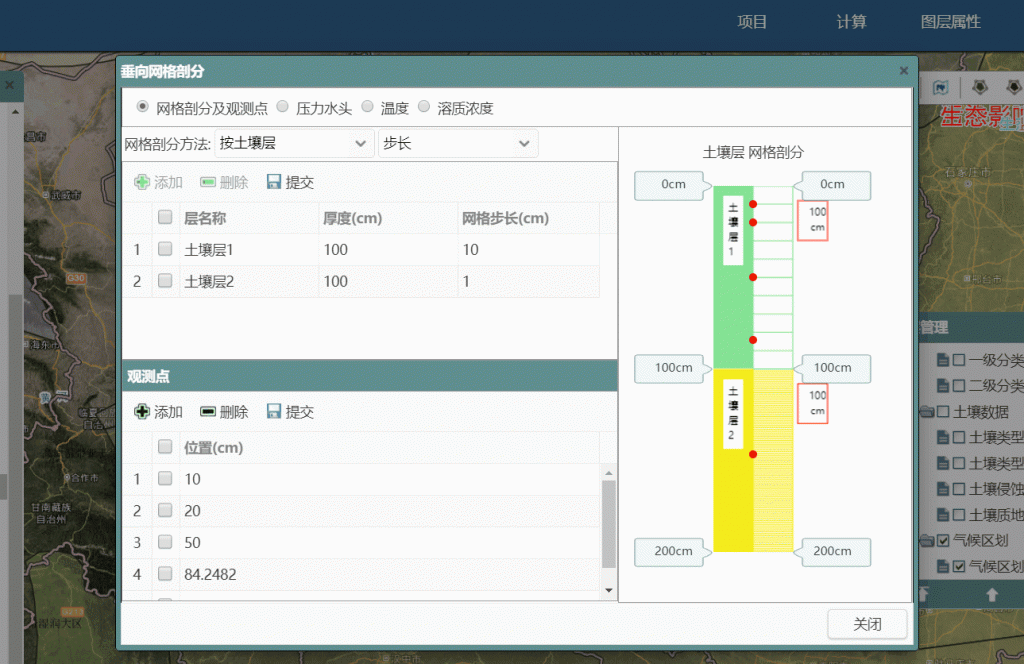
Task: Click the 关闭 button
Action: (x=867, y=624)
